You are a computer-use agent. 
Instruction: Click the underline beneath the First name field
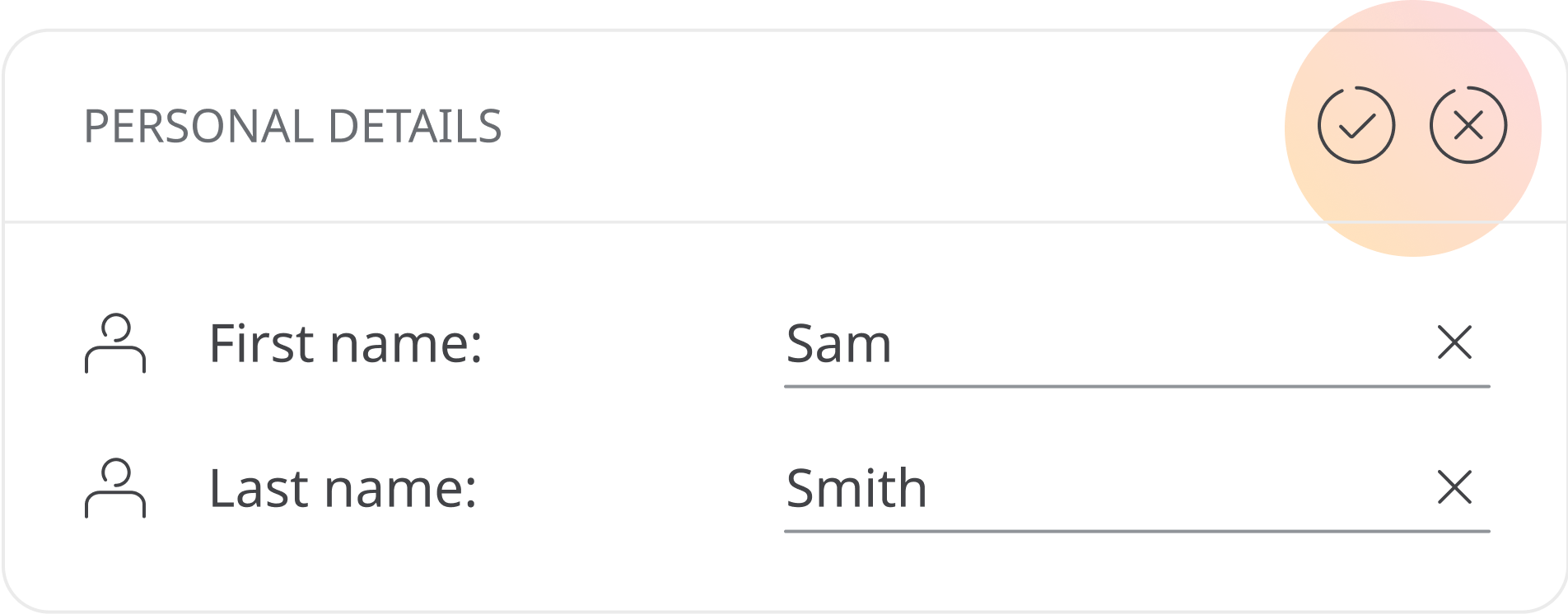[1137, 386]
